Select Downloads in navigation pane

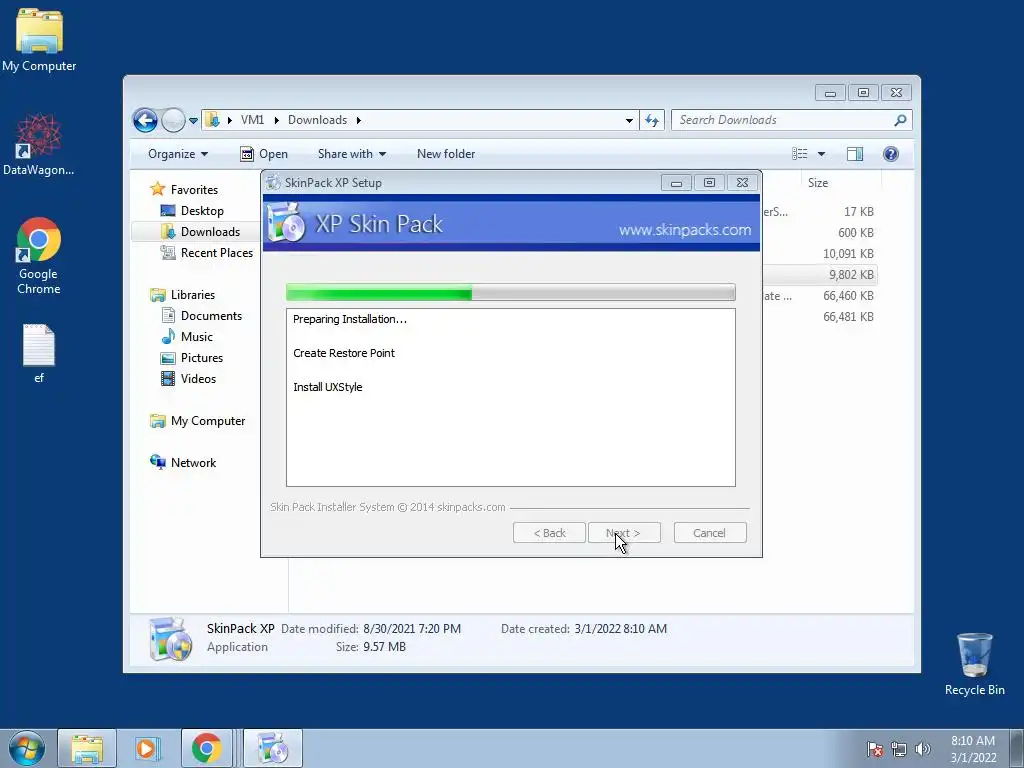[210, 232]
